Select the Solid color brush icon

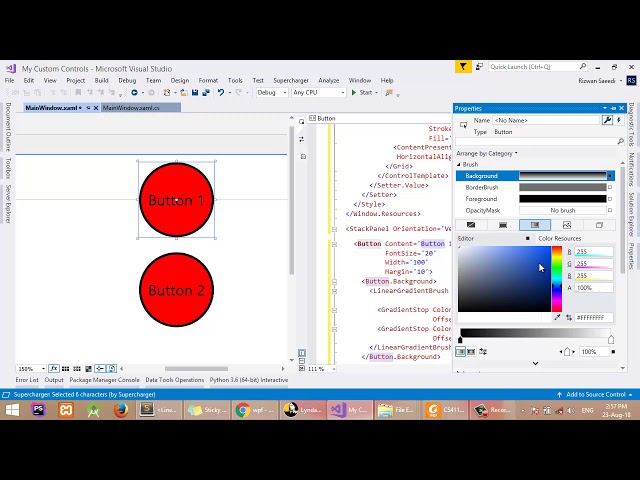pos(503,225)
